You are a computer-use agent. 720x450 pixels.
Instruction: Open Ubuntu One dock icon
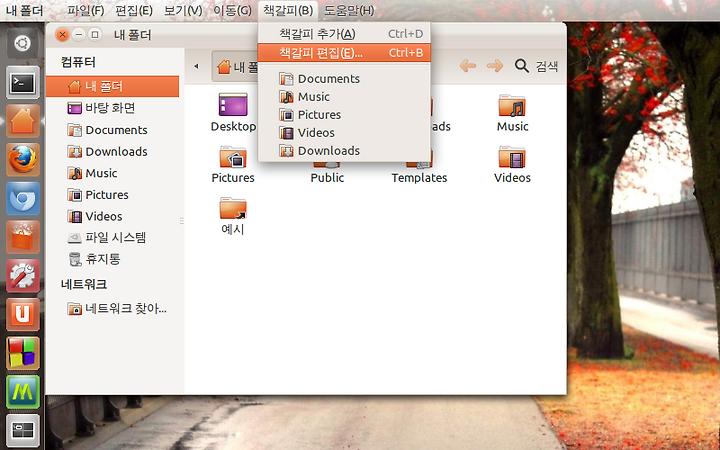22,314
